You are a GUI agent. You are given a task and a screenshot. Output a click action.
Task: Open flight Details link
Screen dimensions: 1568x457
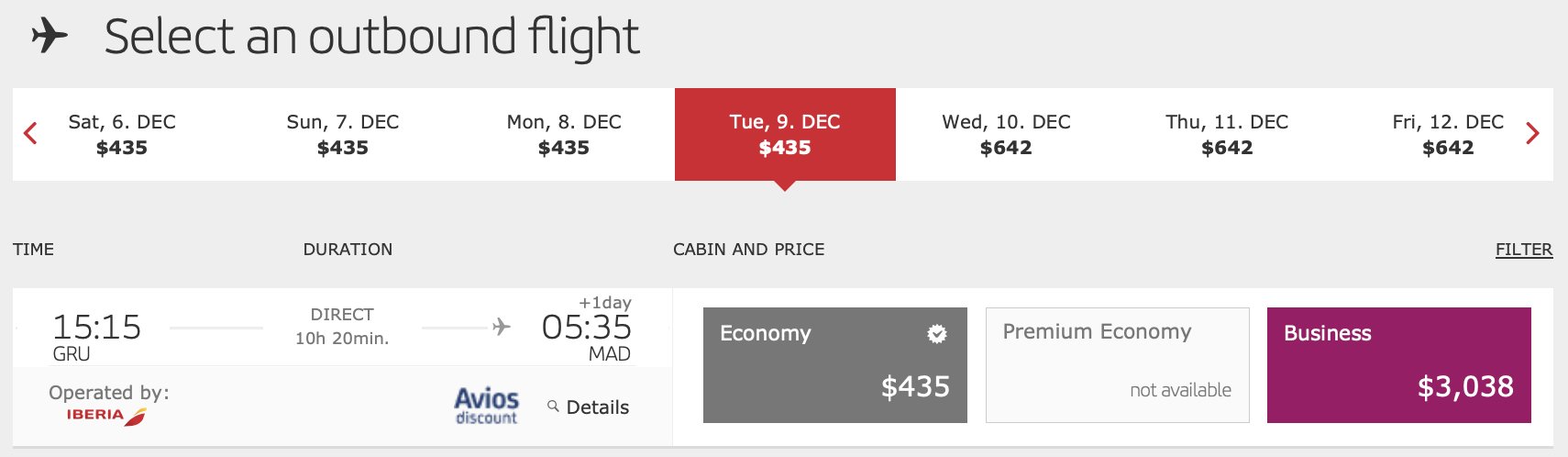[x=598, y=407]
